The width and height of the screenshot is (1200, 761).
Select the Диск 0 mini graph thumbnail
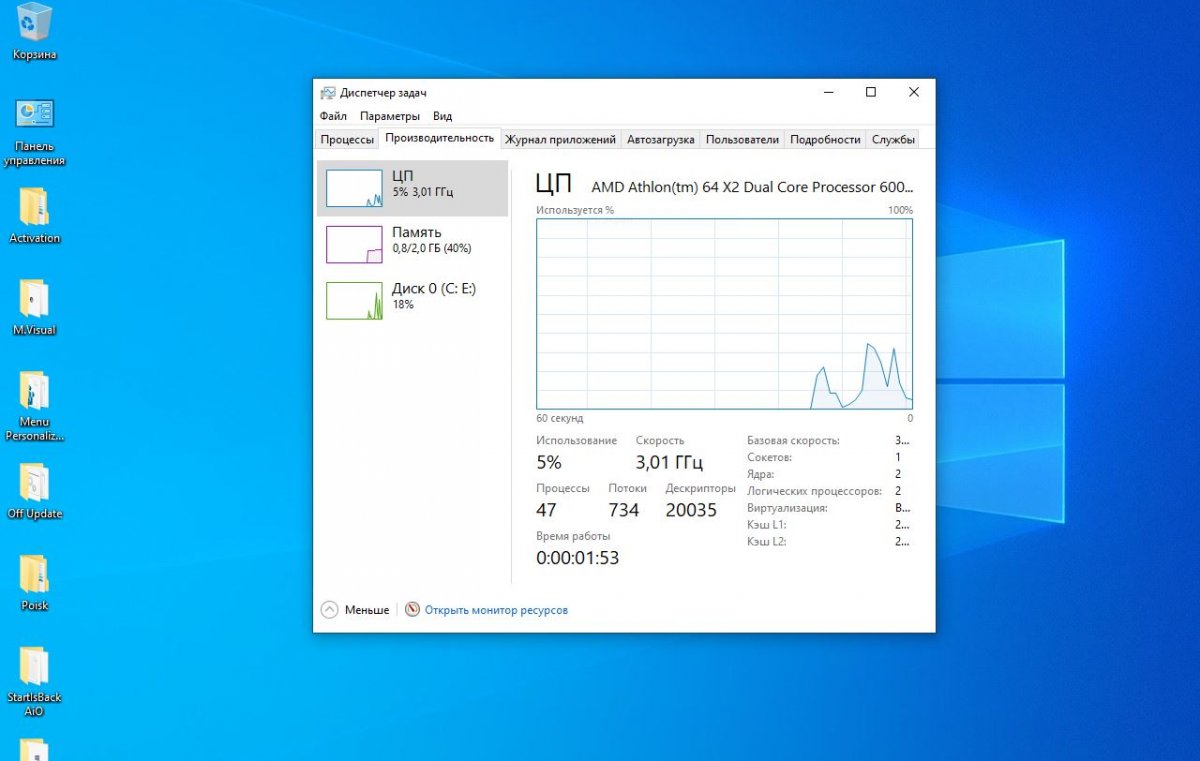(x=354, y=300)
